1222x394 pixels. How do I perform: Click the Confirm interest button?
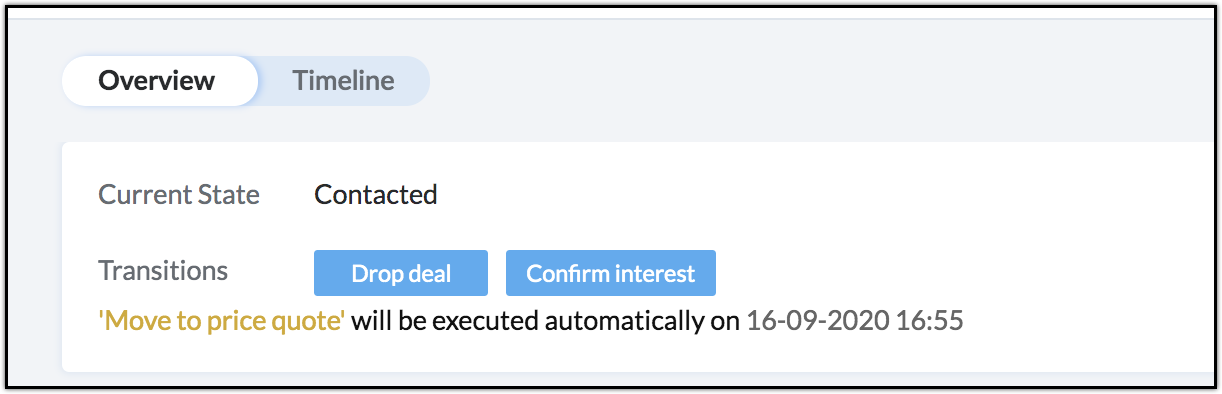611,273
